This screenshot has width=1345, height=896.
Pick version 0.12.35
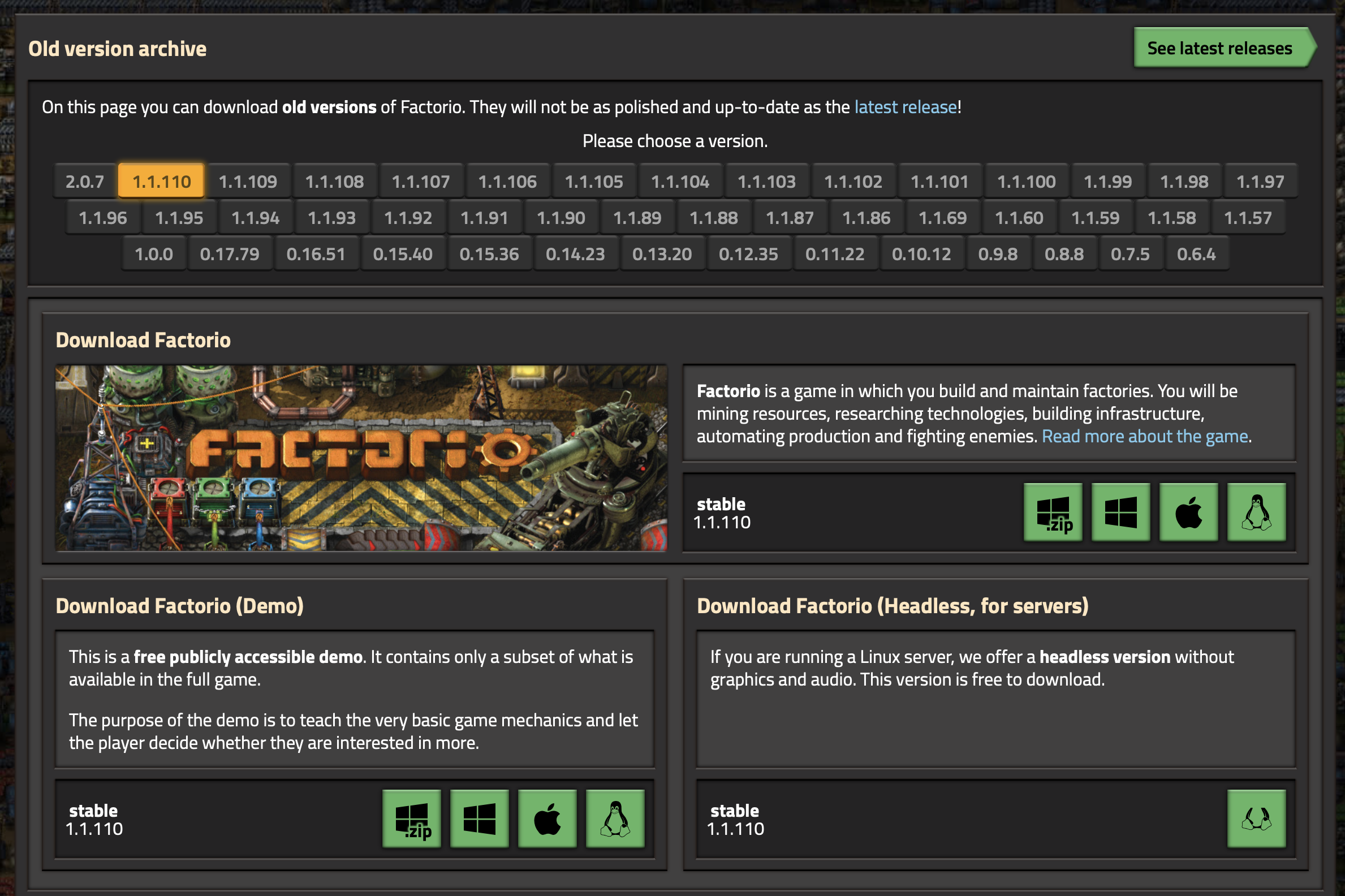[748, 254]
